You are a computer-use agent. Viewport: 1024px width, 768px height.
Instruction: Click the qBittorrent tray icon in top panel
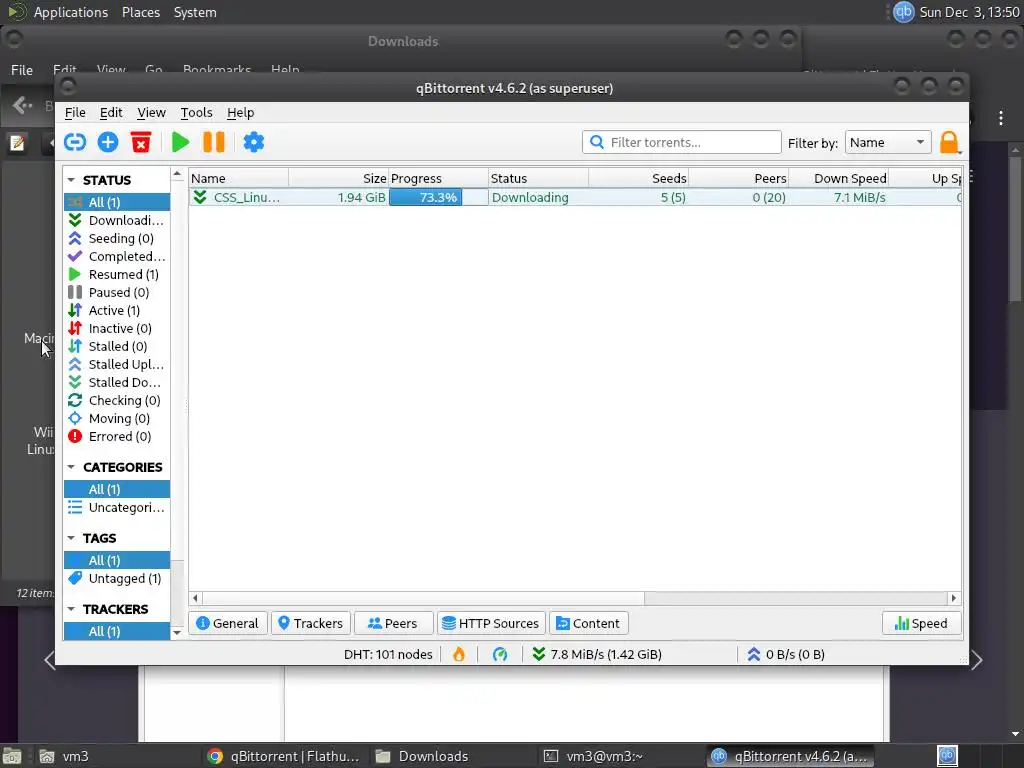[903, 12]
